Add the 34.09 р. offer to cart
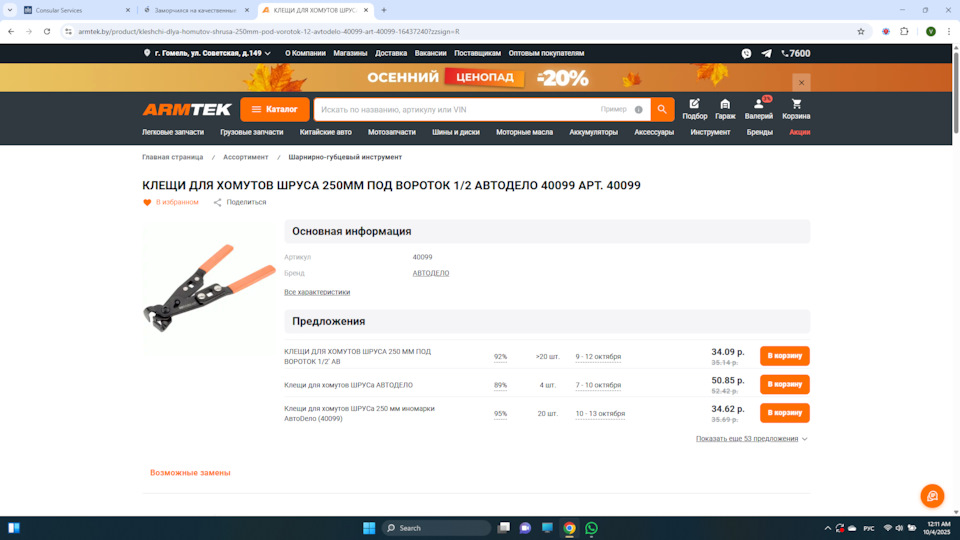 pyautogui.click(x=784, y=355)
